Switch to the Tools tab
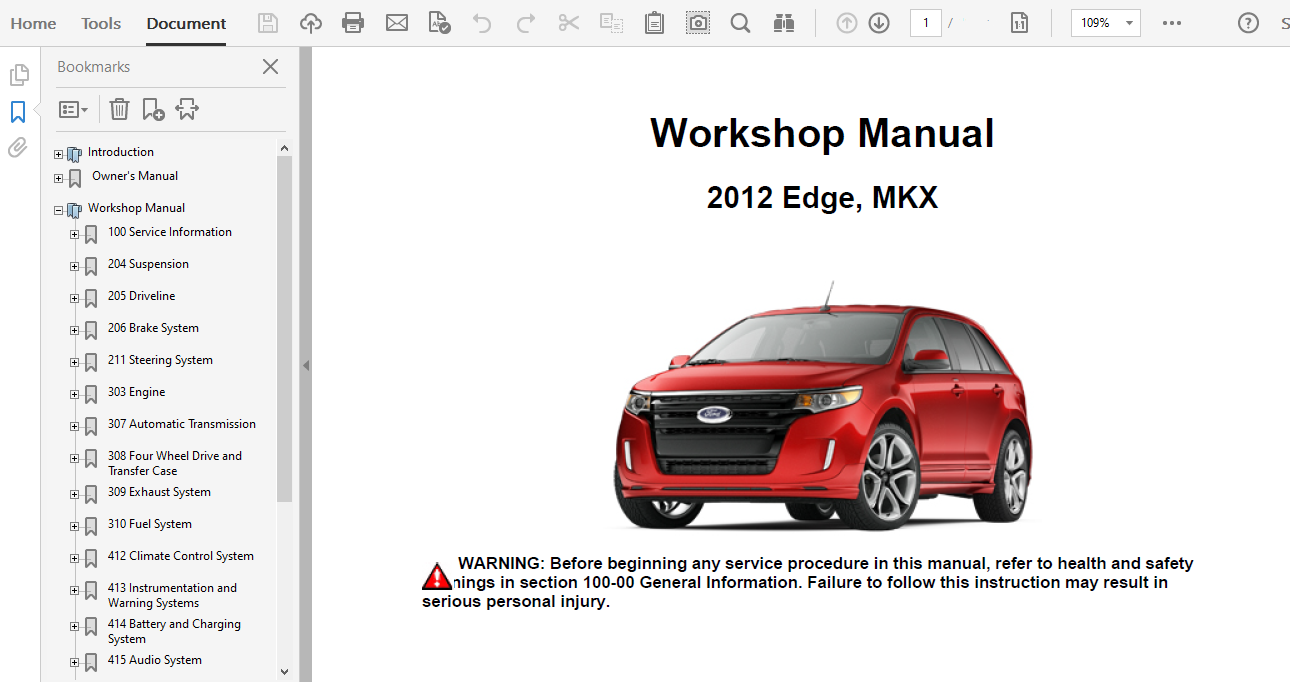This screenshot has height=682, width=1290. 101,23
